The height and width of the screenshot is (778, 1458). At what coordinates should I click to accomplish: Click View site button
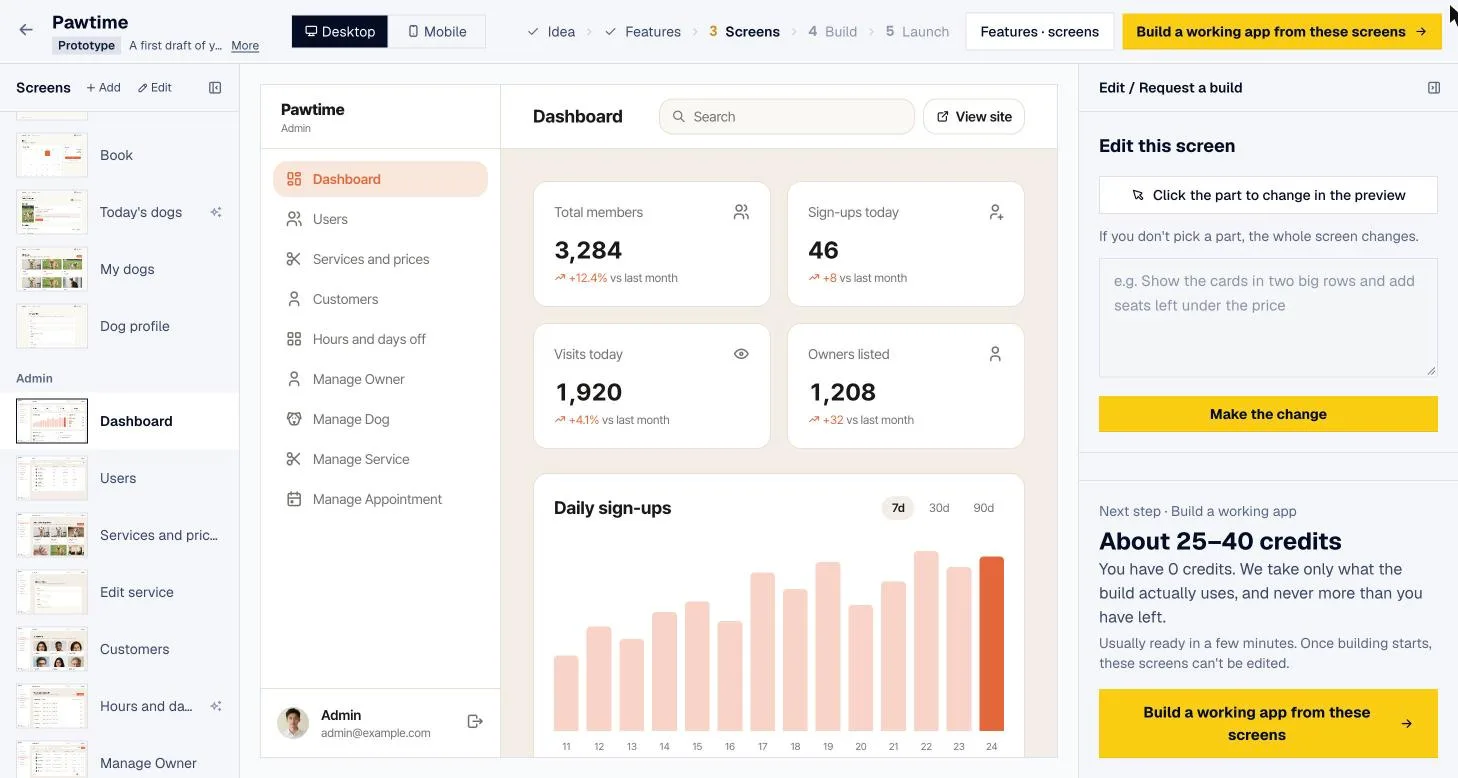(x=974, y=117)
